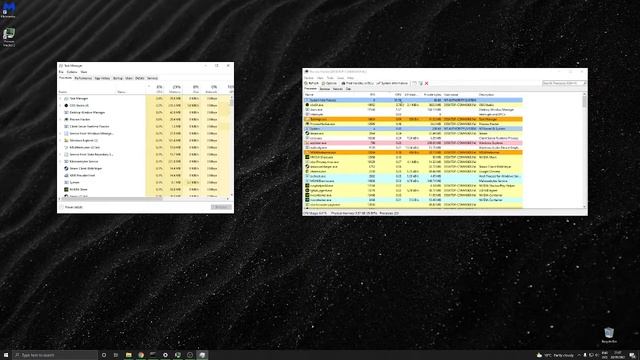
Task: Show hidden icons chevron in system tray
Action: point(579,355)
